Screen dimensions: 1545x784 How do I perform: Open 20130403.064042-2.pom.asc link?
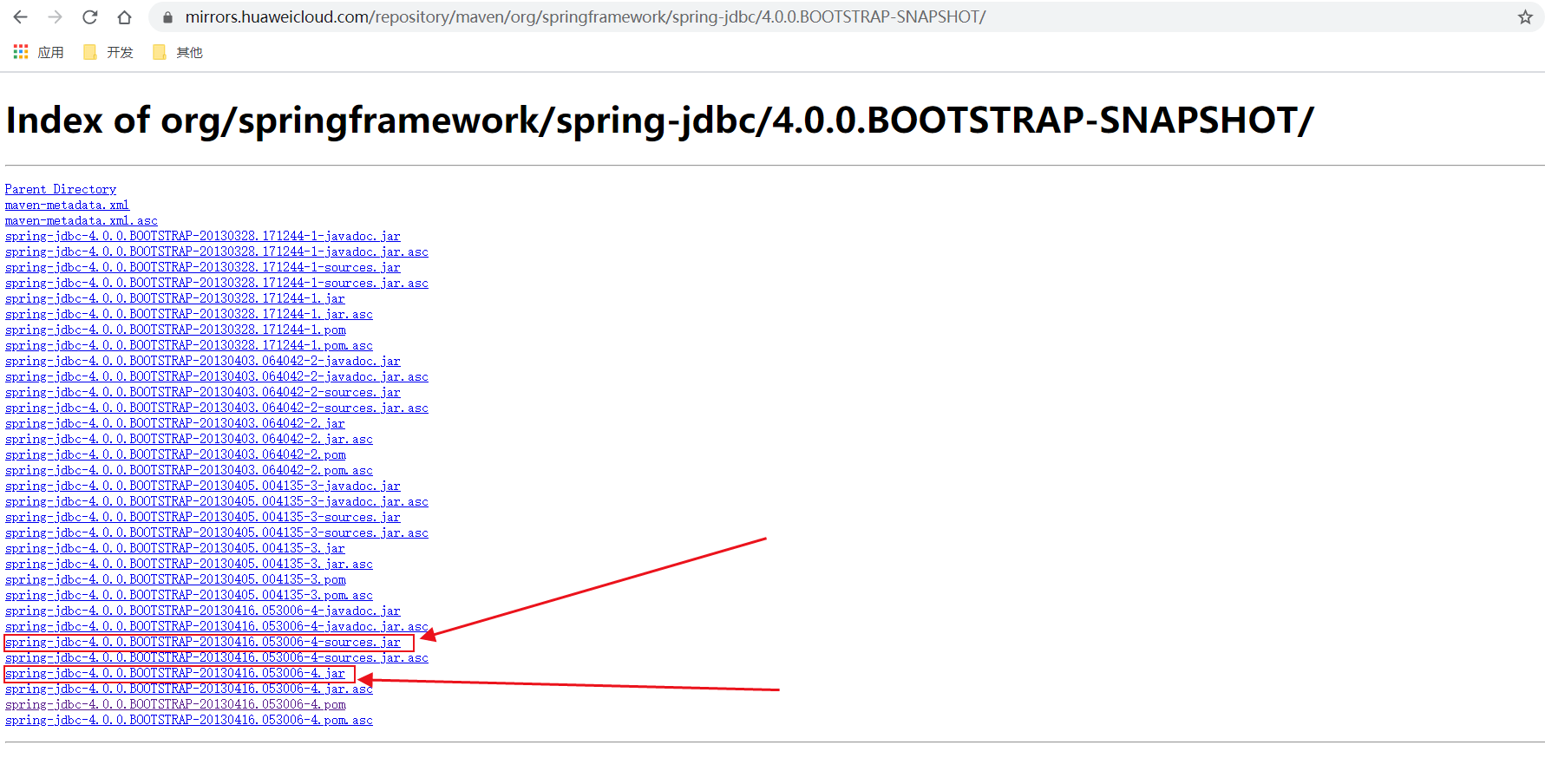(189, 470)
